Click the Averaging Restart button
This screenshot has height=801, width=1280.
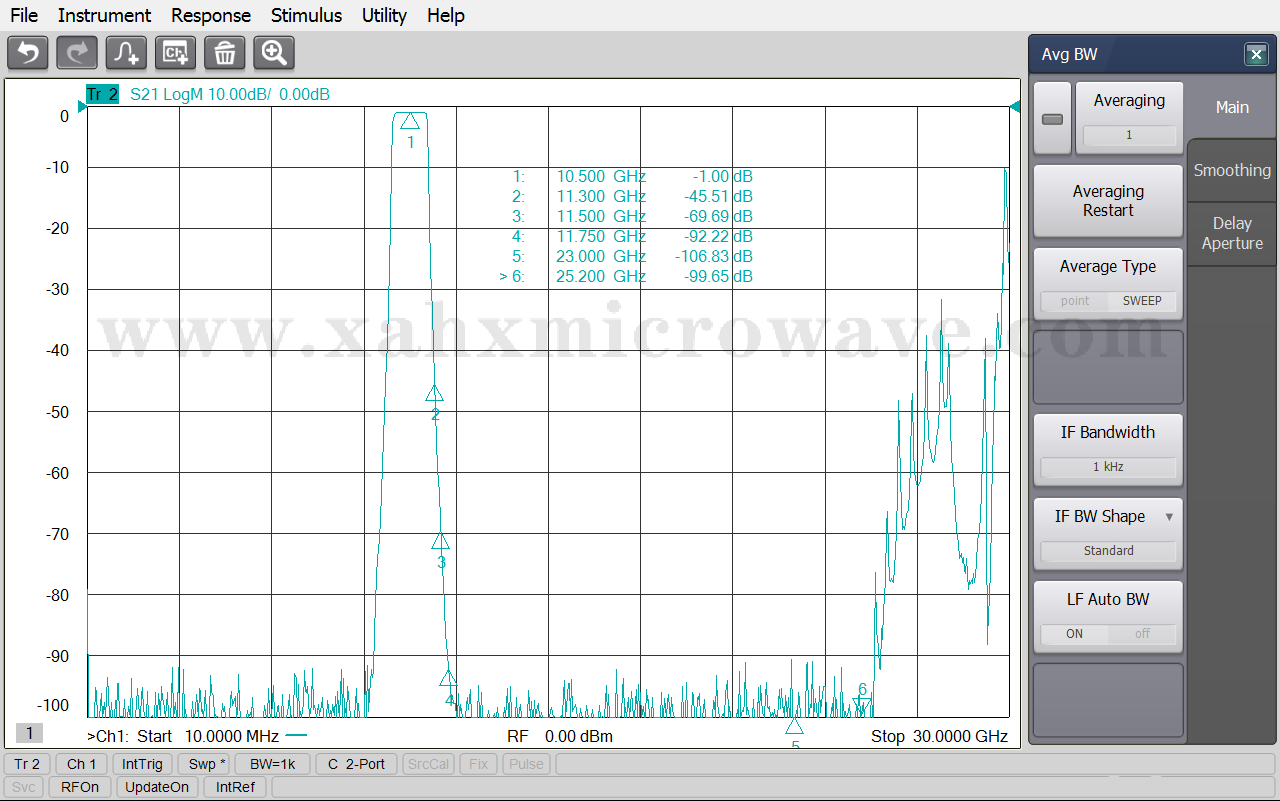[1108, 201]
